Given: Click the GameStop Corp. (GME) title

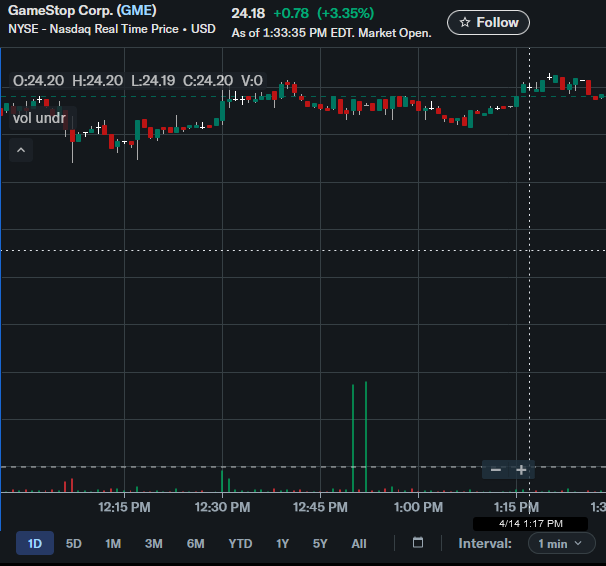Looking at the screenshot, I should click(x=82, y=10).
